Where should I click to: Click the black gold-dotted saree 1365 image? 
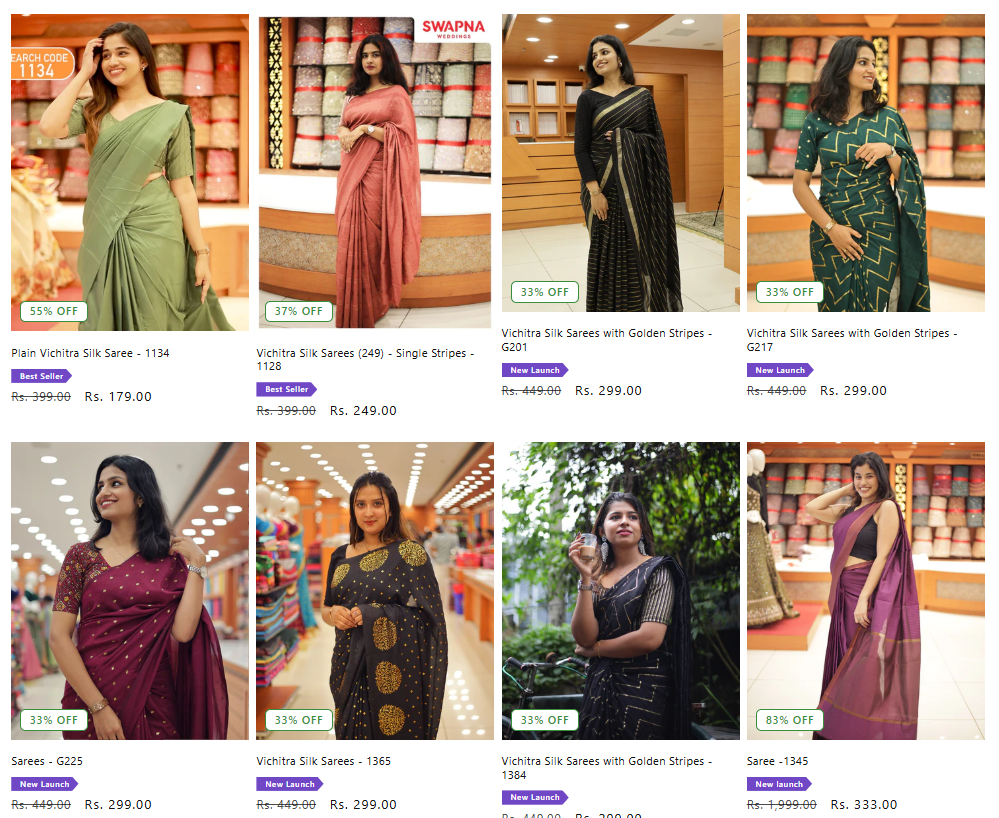(x=375, y=591)
